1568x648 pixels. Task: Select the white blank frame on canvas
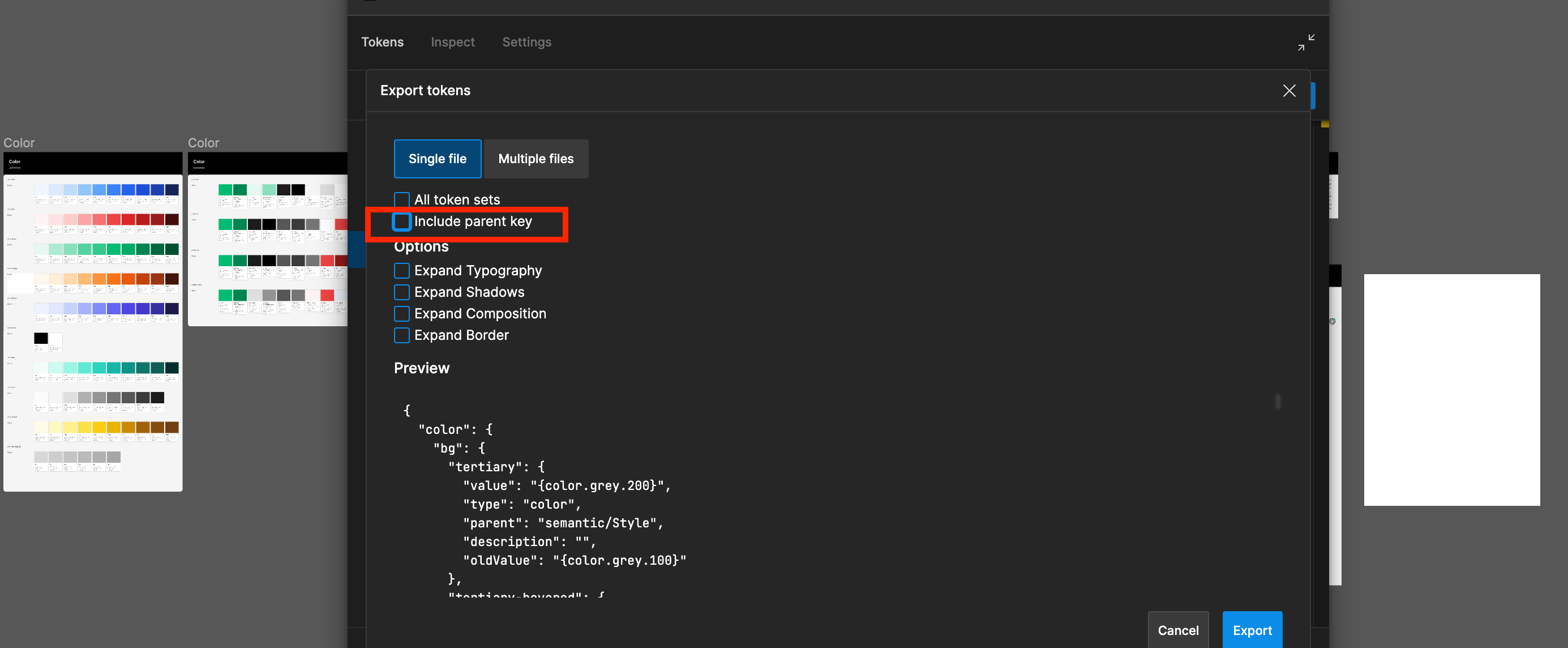[1452, 390]
